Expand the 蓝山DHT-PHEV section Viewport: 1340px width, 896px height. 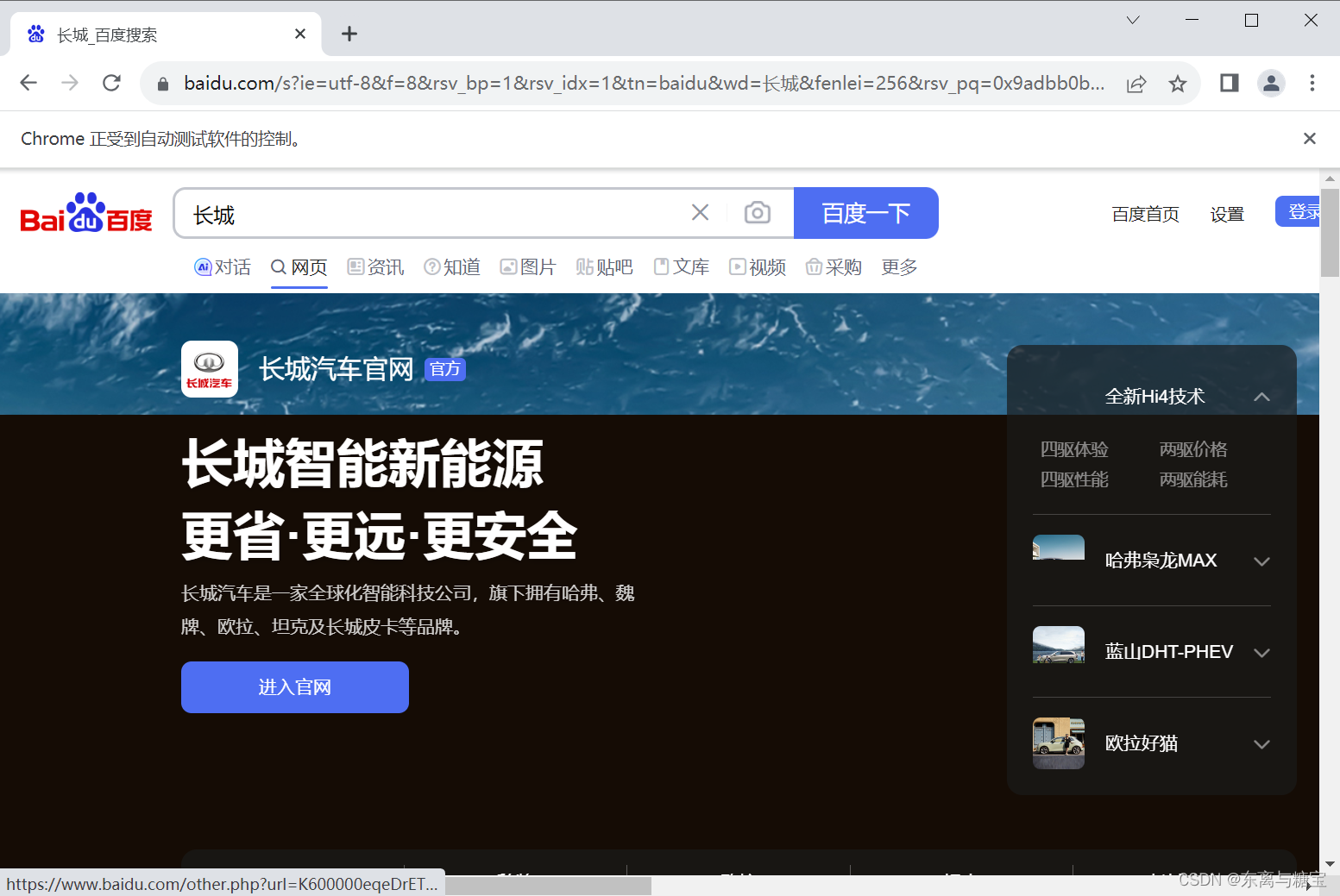point(1261,653)
